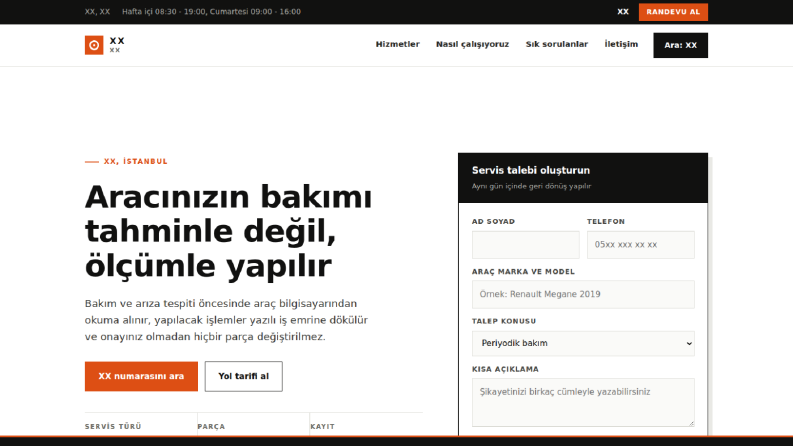Viewport: 793px width, 446px height.
Task: Click the XX, XX address text in top bar
Action: [97, 12]
